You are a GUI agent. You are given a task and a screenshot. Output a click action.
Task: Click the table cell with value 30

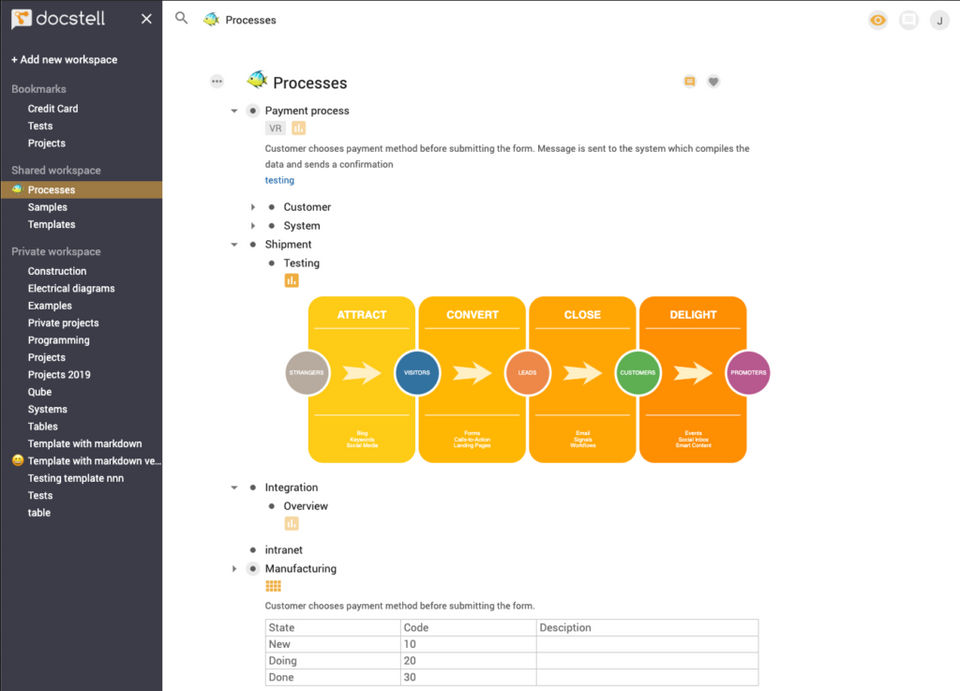(x=468, y=677)
